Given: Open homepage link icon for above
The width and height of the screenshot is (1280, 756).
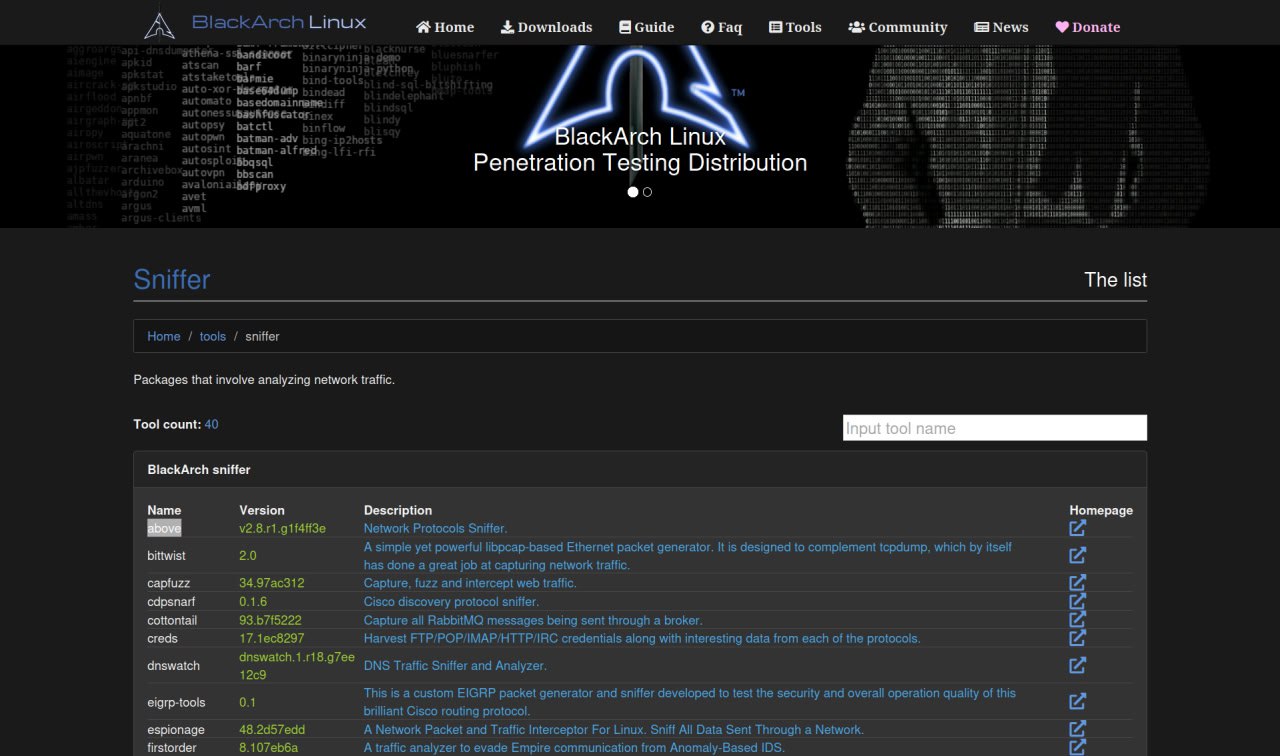Looking at the screenshot, I should (x=1077, y=528).
